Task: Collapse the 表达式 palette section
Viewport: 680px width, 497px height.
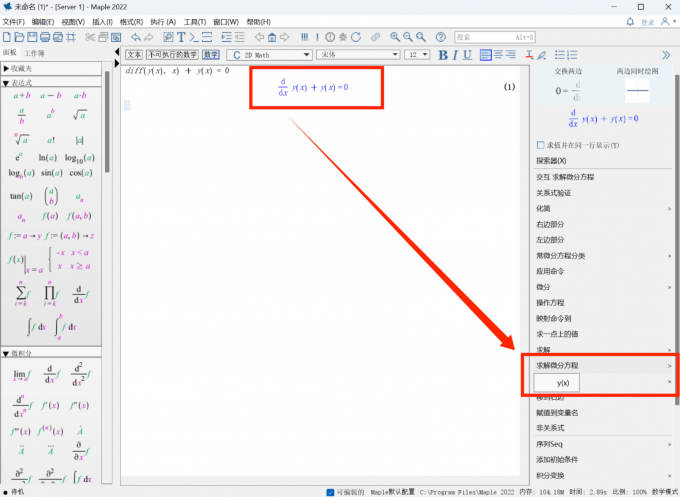Action: click(6, 83)
